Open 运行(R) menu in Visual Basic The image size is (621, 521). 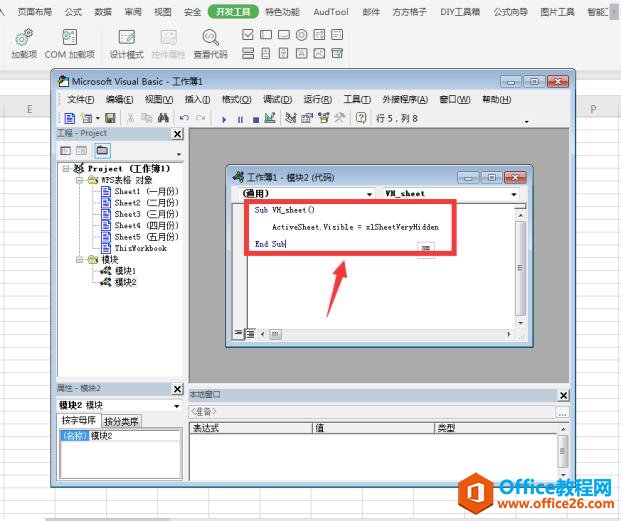pyautogui.click(x=318, y=99)
